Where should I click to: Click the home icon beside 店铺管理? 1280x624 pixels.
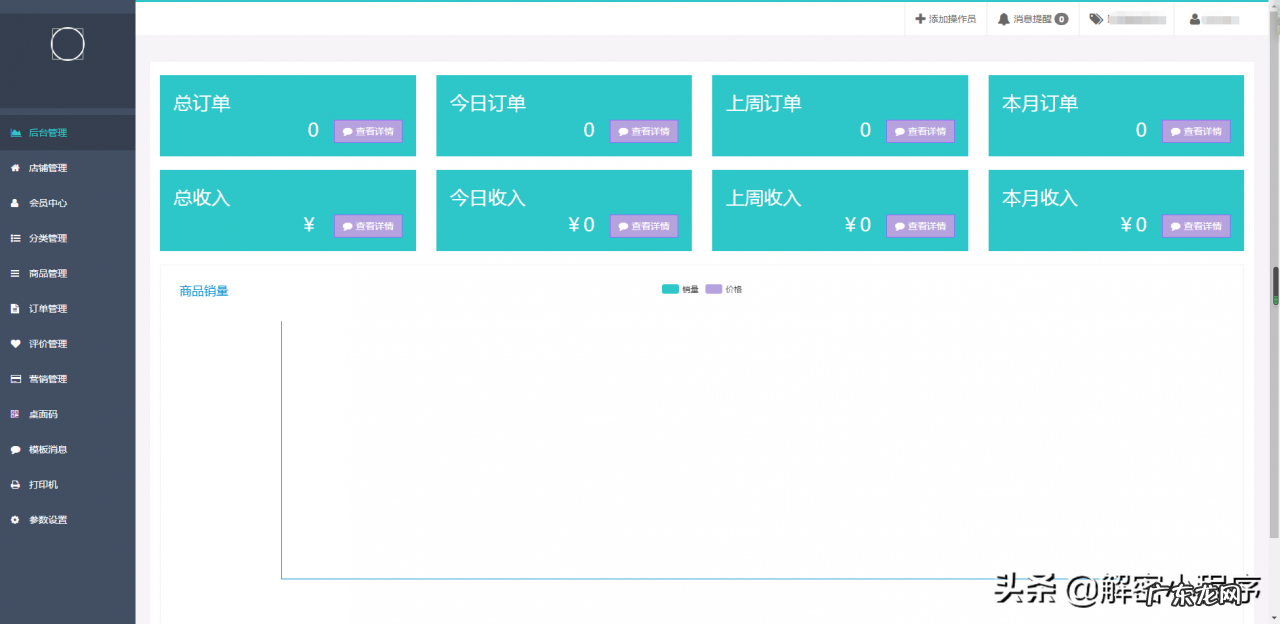pyautogui.click(x=15, y=168)
